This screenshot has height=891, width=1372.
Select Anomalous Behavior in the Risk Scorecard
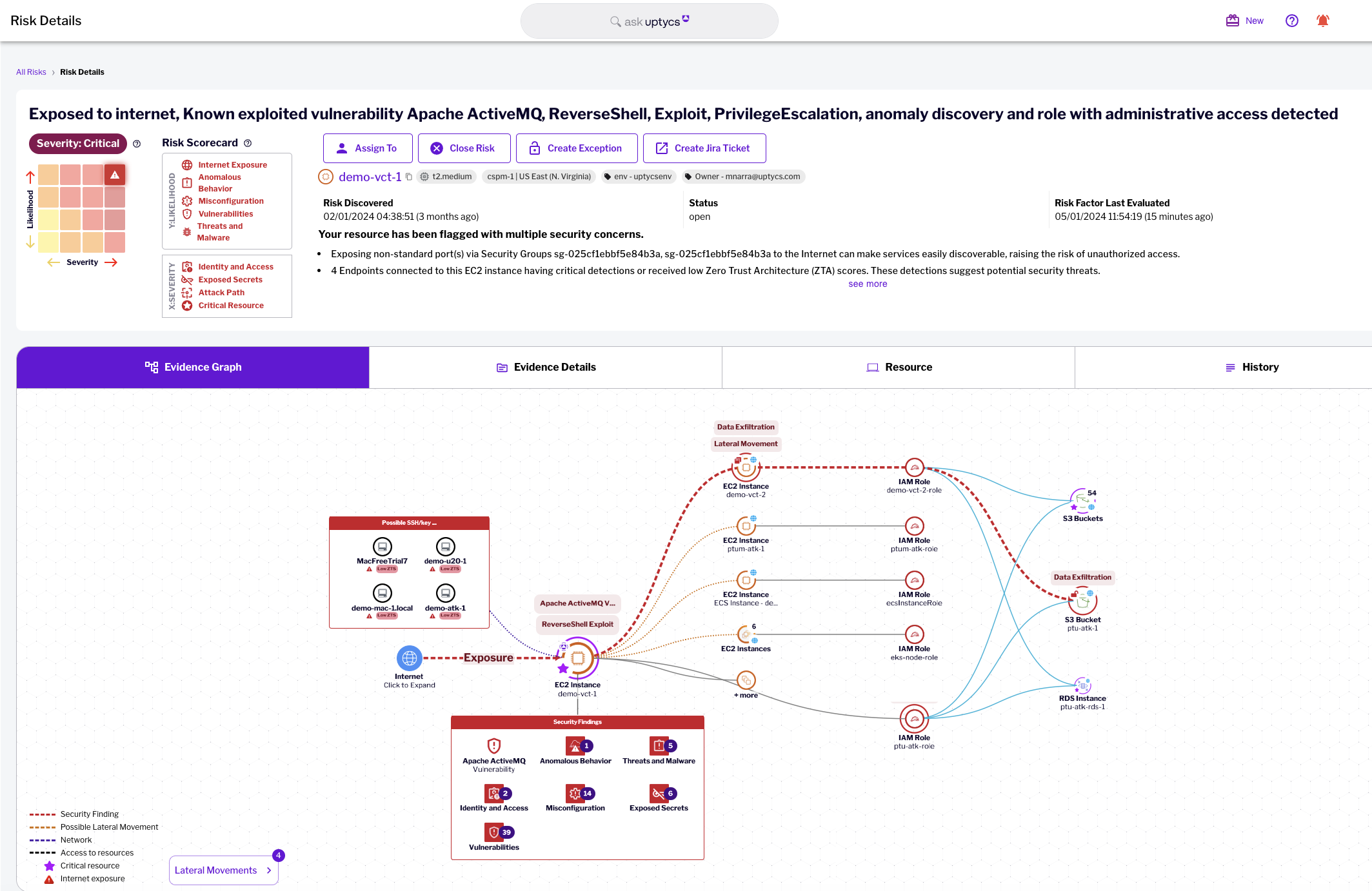186,182
